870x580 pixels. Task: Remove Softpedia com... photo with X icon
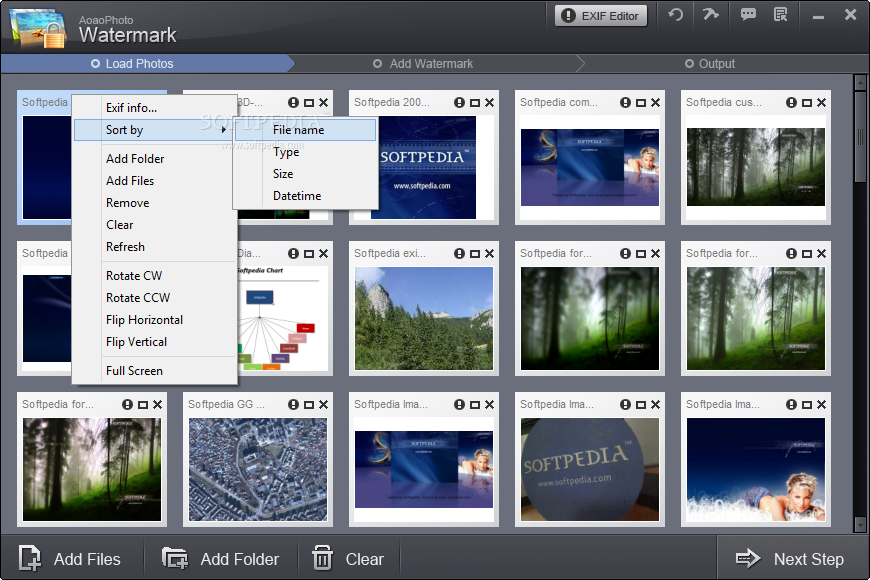click(x=655, y=103)
